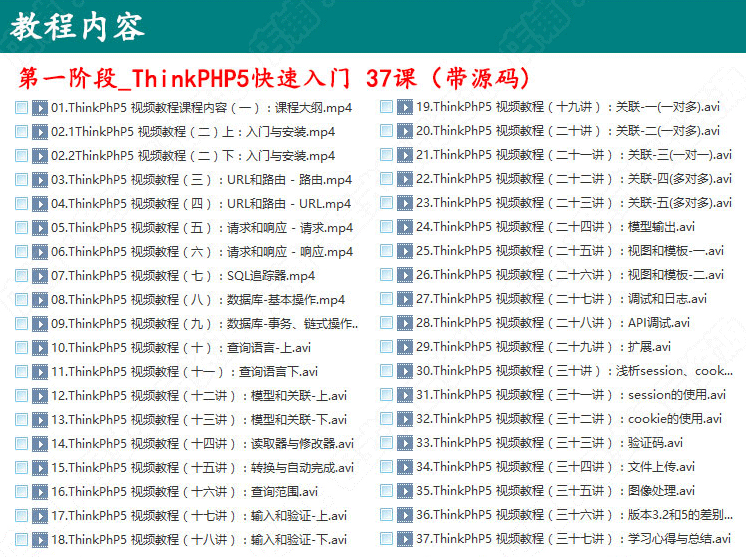Select file name 37.ThinkPhP5 学习心得与总结.avi
Screen dimensions: 746x557
tap(573, 539)
